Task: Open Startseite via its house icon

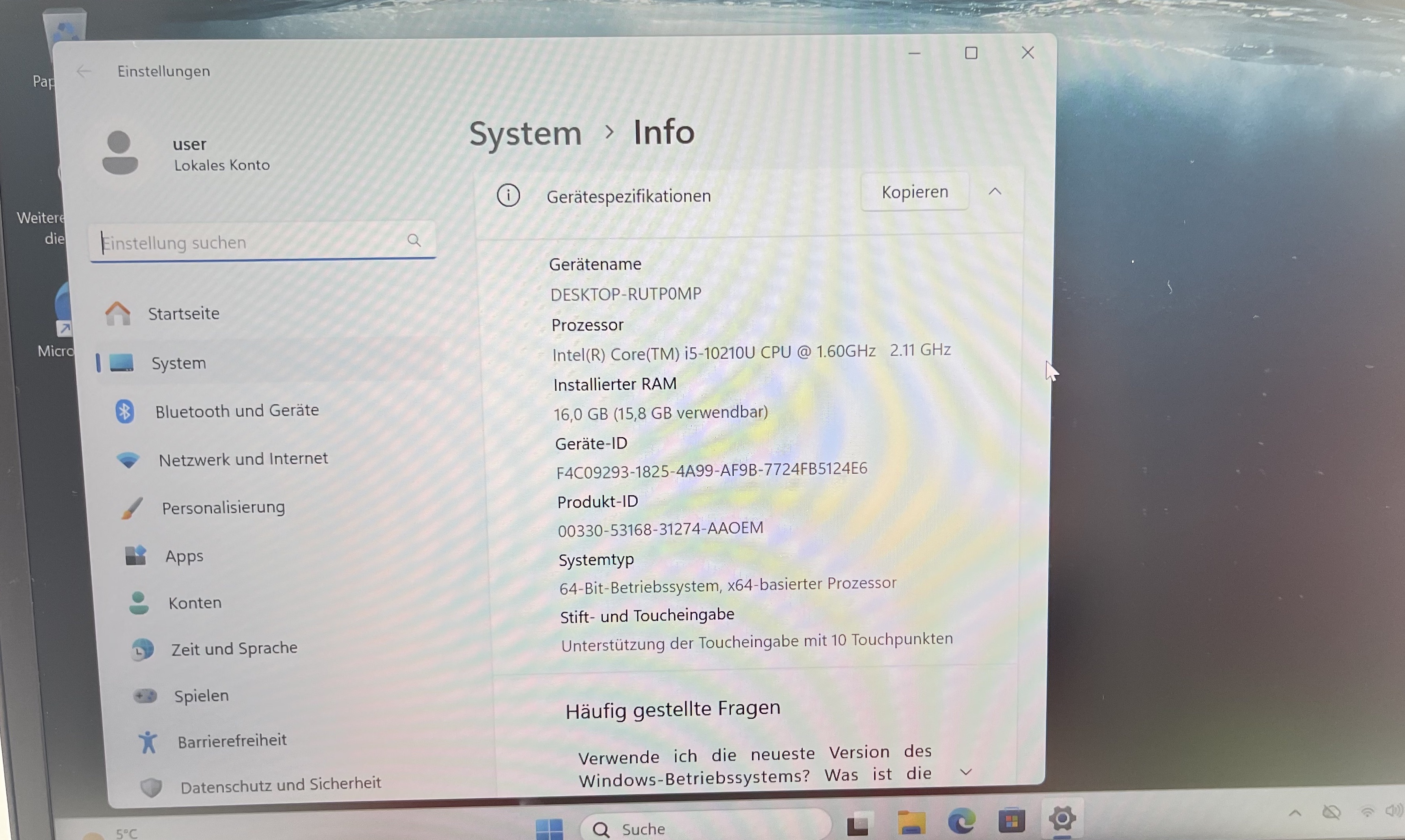Action: tap(118, 313)
